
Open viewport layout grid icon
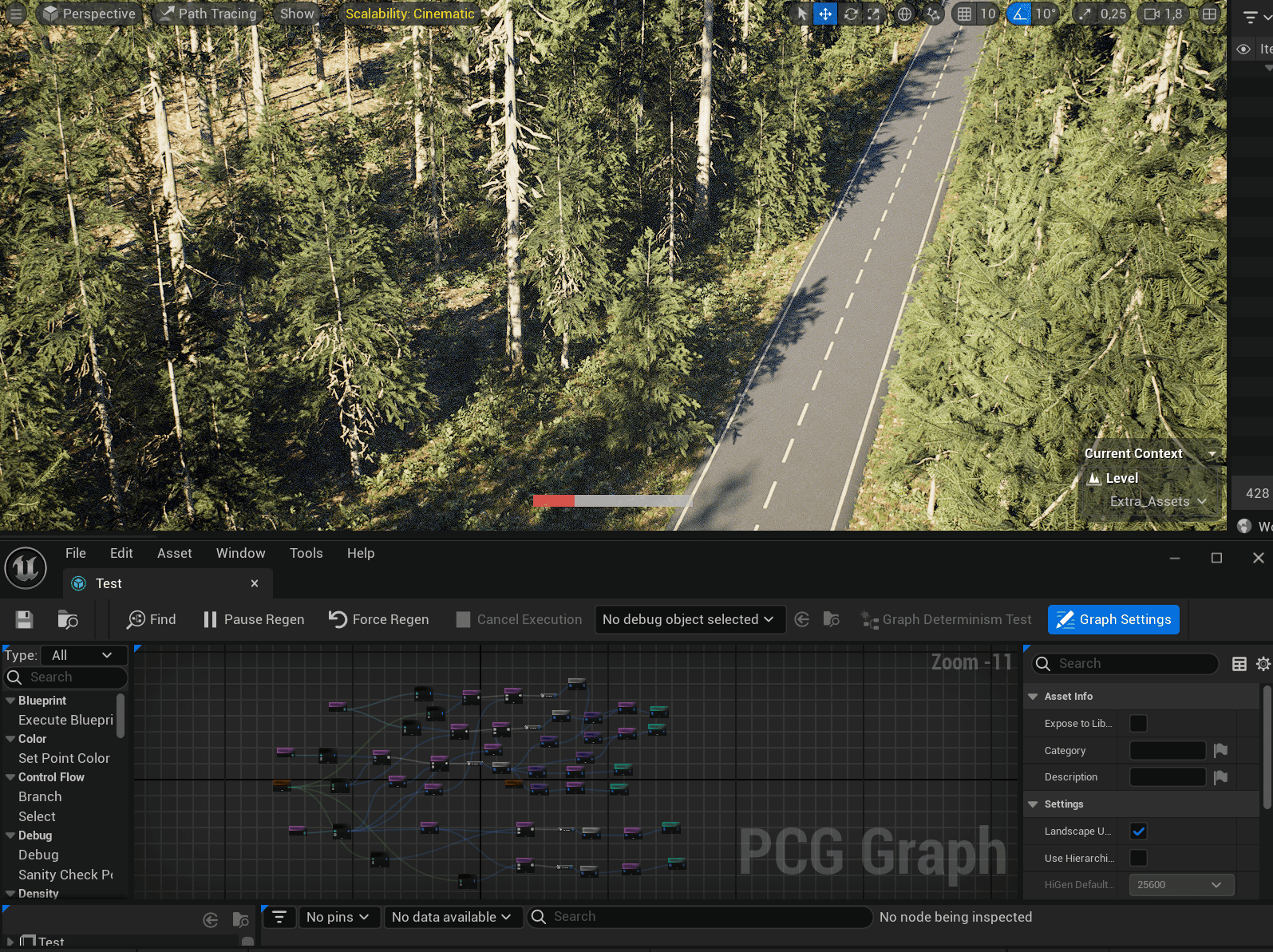[x=1210, y=14]
